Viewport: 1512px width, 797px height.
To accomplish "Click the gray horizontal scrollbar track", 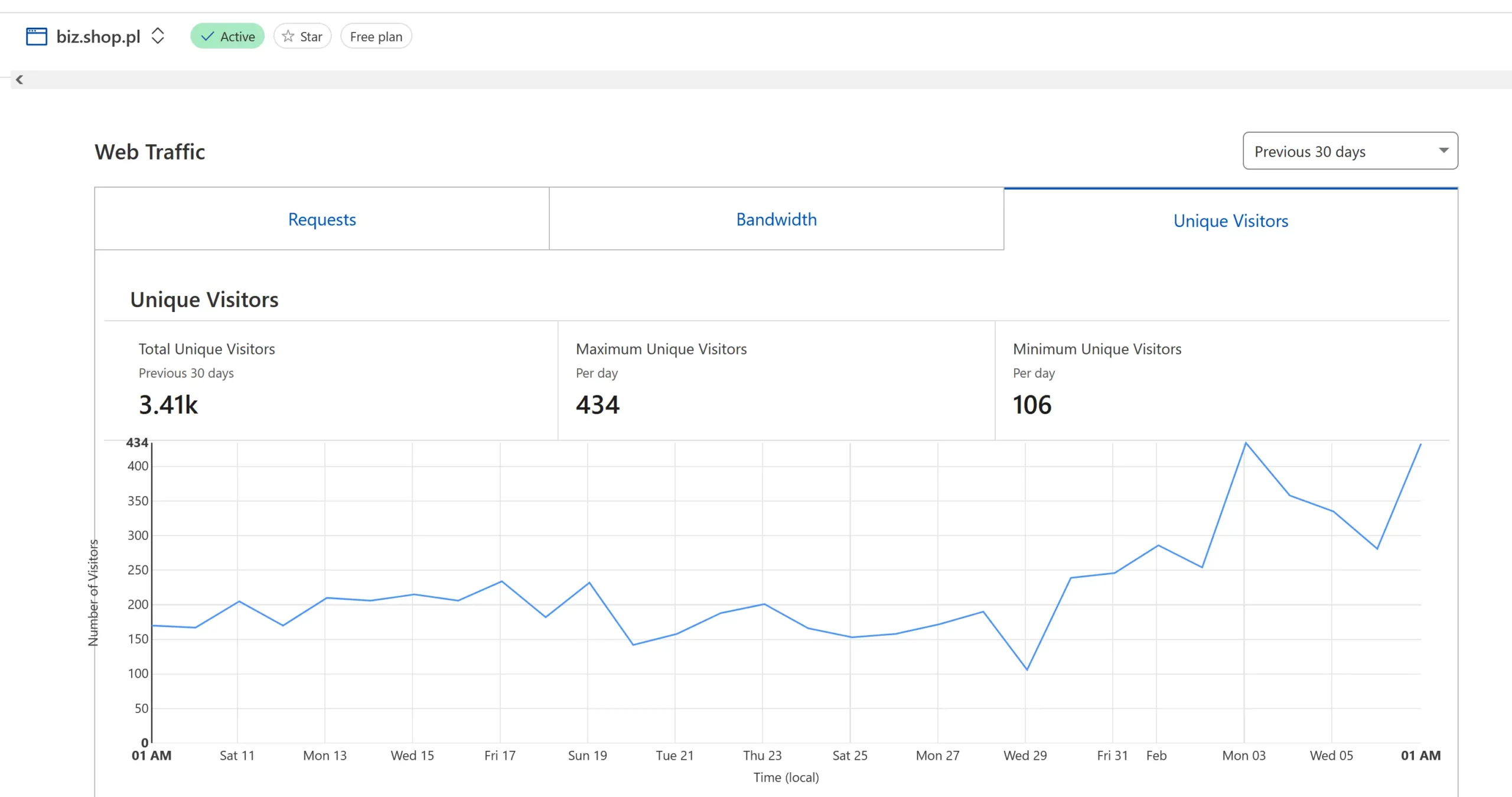I will coord(762,80).
